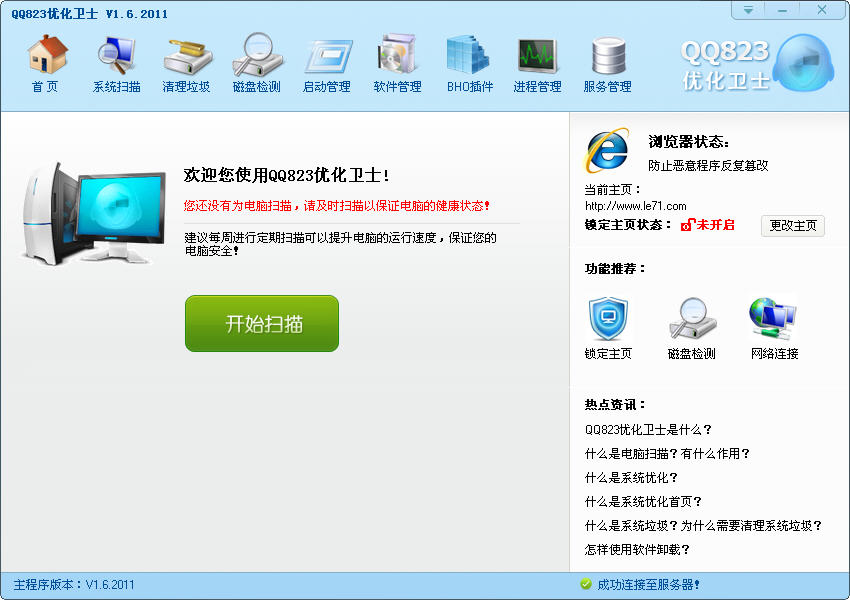
Task: Click 磁盘检测 under 功能推荐
Action: 692,321
